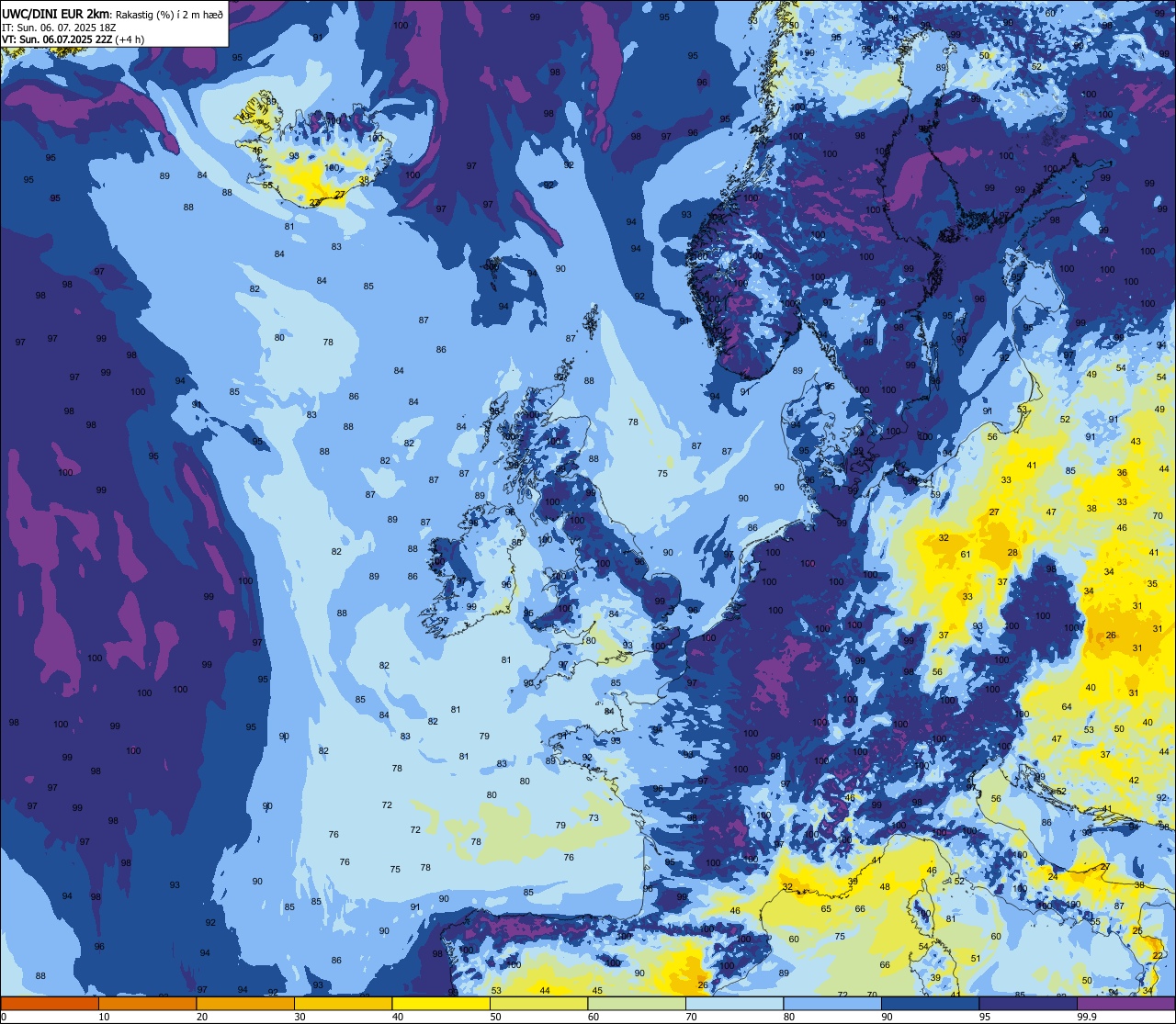Click the purple above-99.9 legend swatch

(1125, 1004)
